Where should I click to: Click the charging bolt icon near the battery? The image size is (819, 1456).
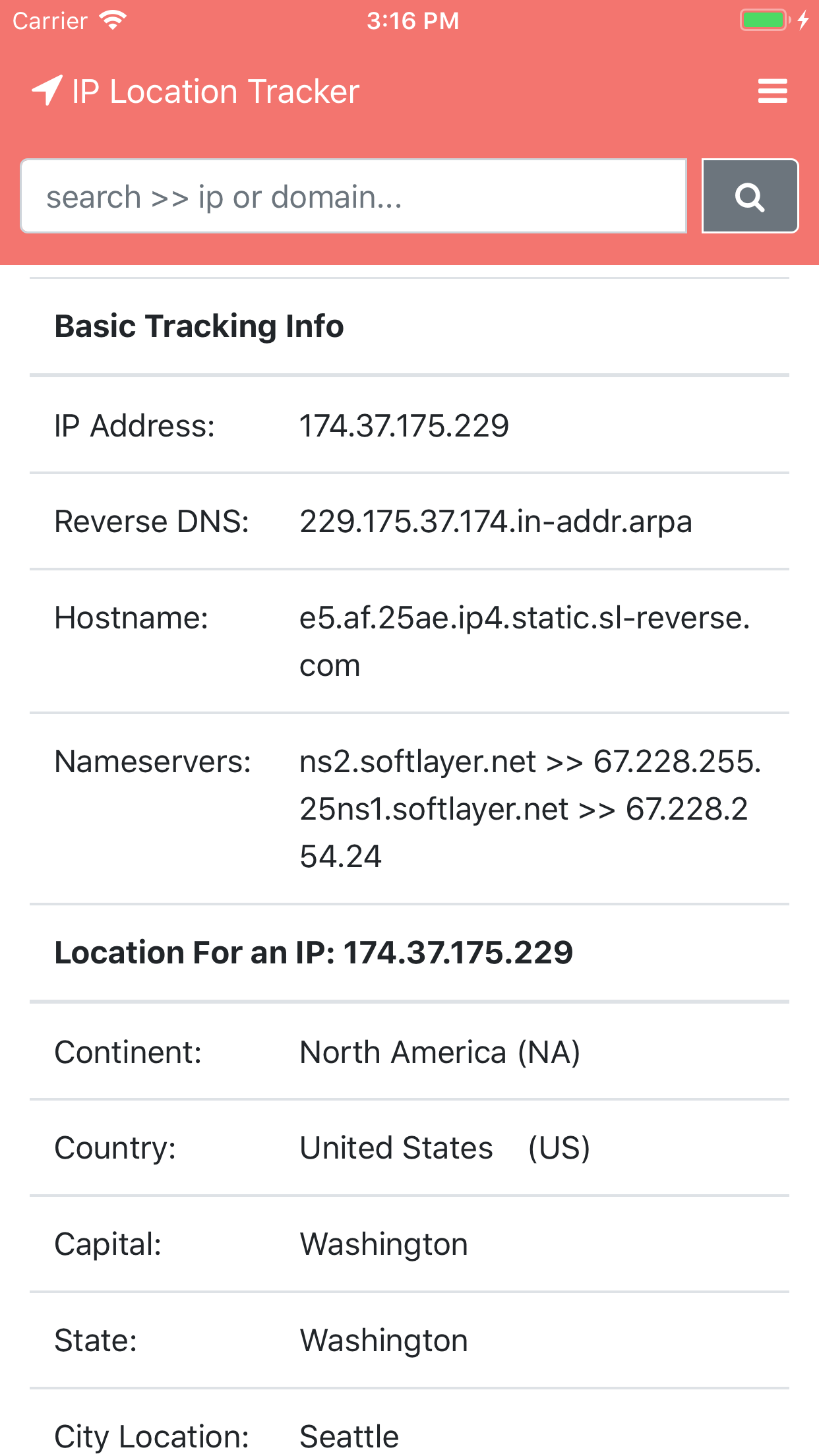803,20
